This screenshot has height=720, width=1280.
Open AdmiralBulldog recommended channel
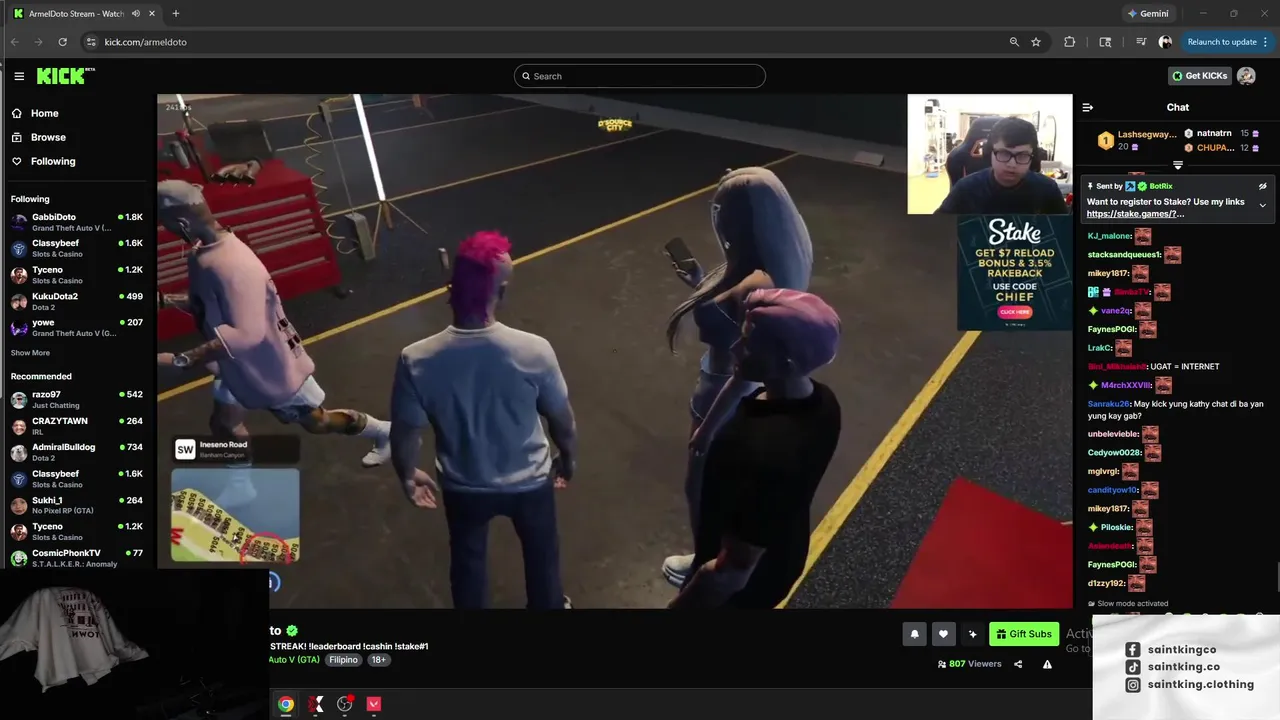point(77,452)
